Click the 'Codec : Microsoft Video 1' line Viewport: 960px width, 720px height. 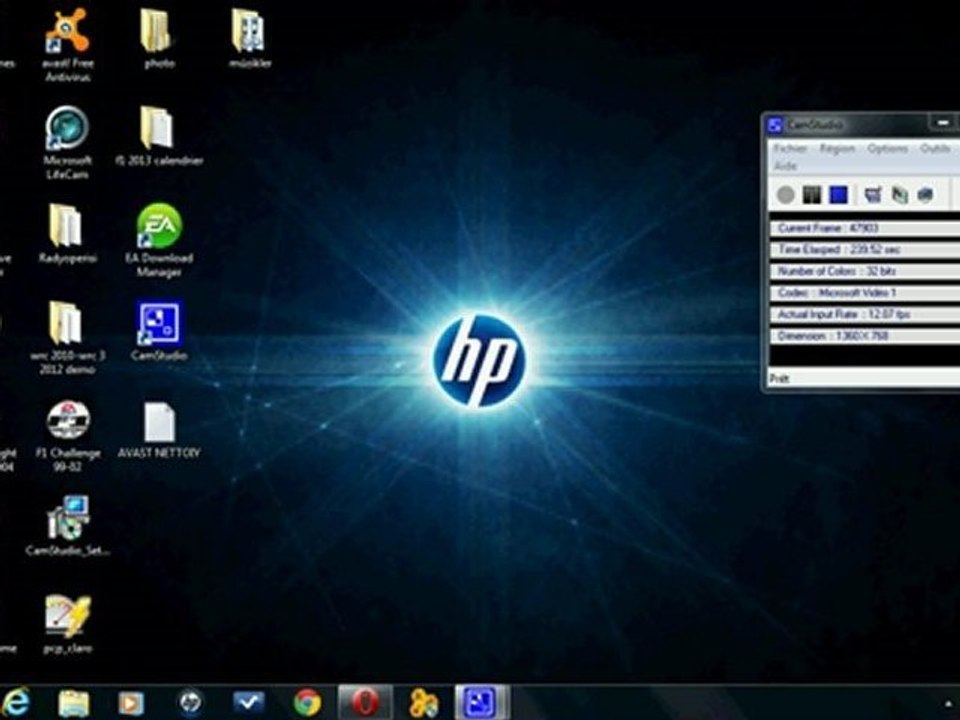864,293
